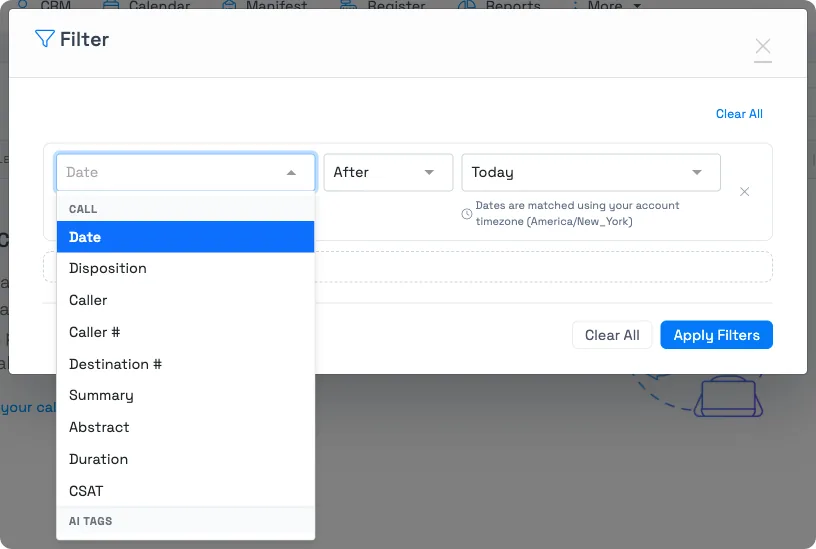This screenshot has width=816, height=549.
Task: Expand the More menu in the background nav
Action: 606,6
